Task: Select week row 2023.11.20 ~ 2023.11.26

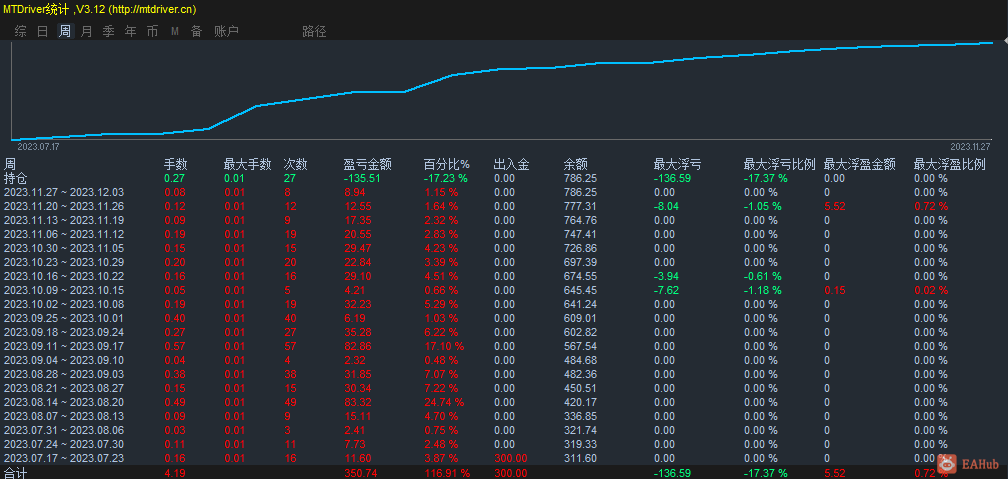Action: tap(64, 206)
